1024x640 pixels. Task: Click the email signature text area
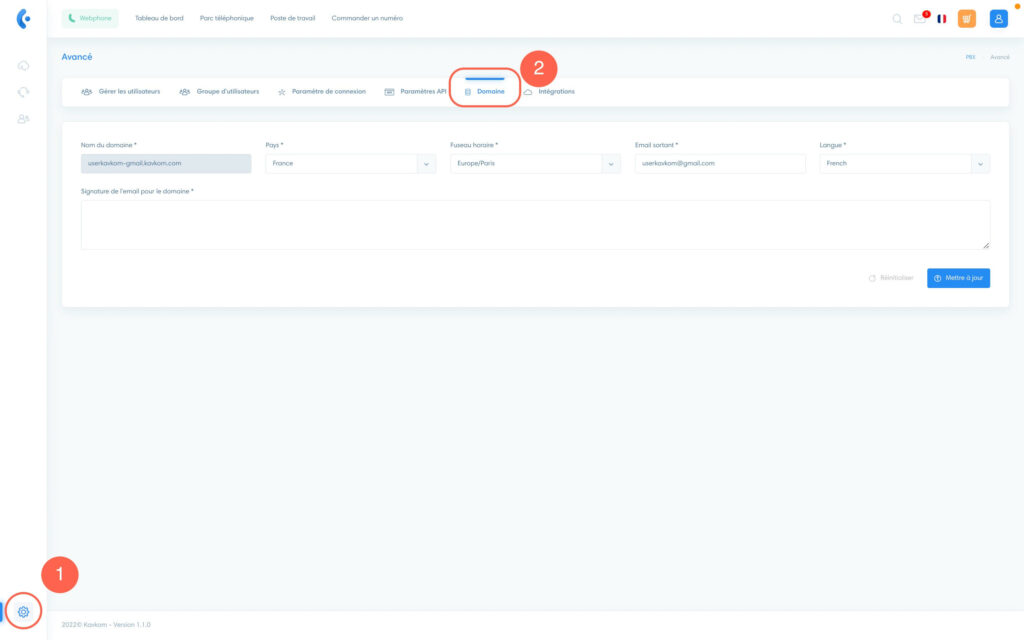[535, 225]
